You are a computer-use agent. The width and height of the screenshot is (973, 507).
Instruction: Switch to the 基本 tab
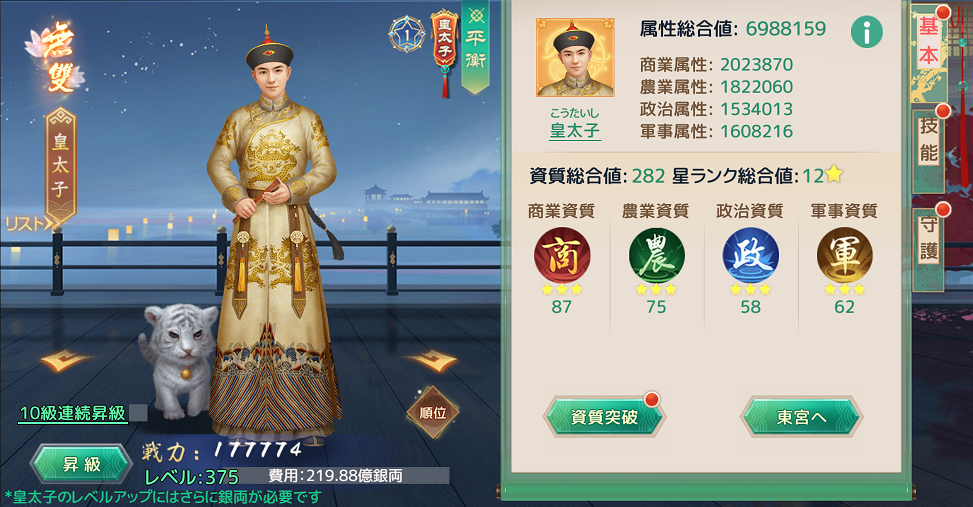929,41
